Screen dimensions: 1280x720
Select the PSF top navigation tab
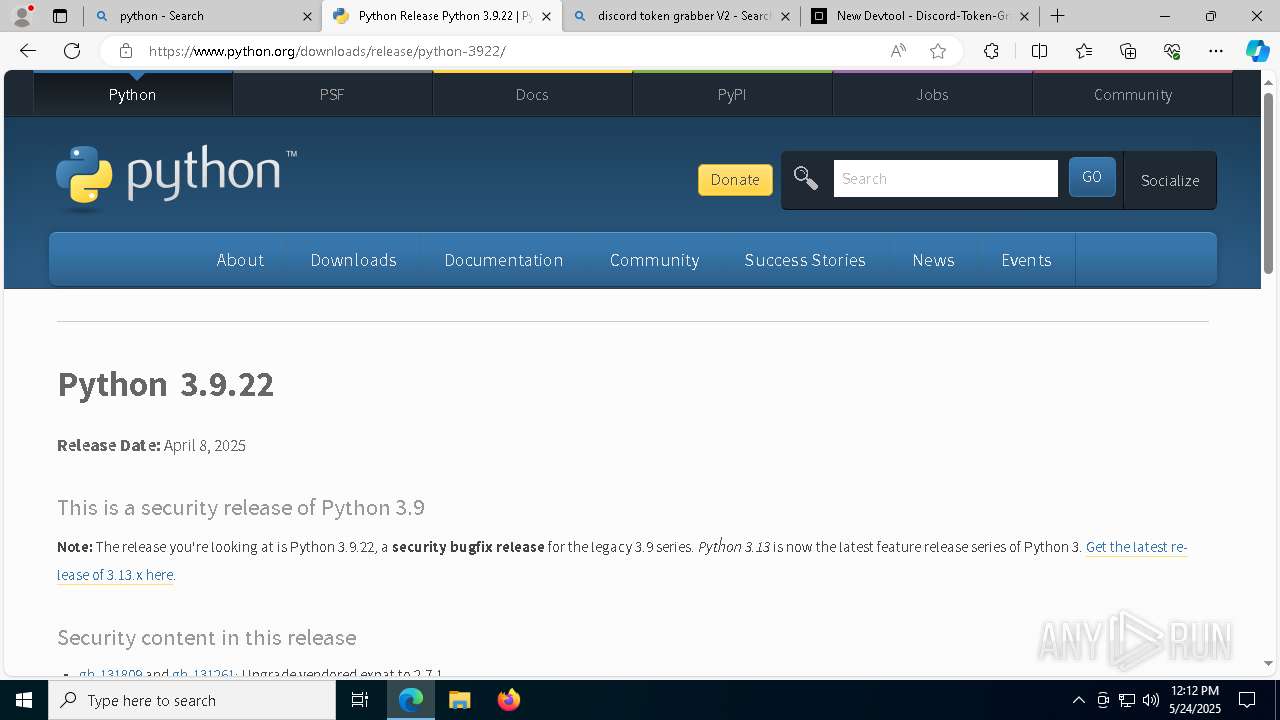(332, 94)
